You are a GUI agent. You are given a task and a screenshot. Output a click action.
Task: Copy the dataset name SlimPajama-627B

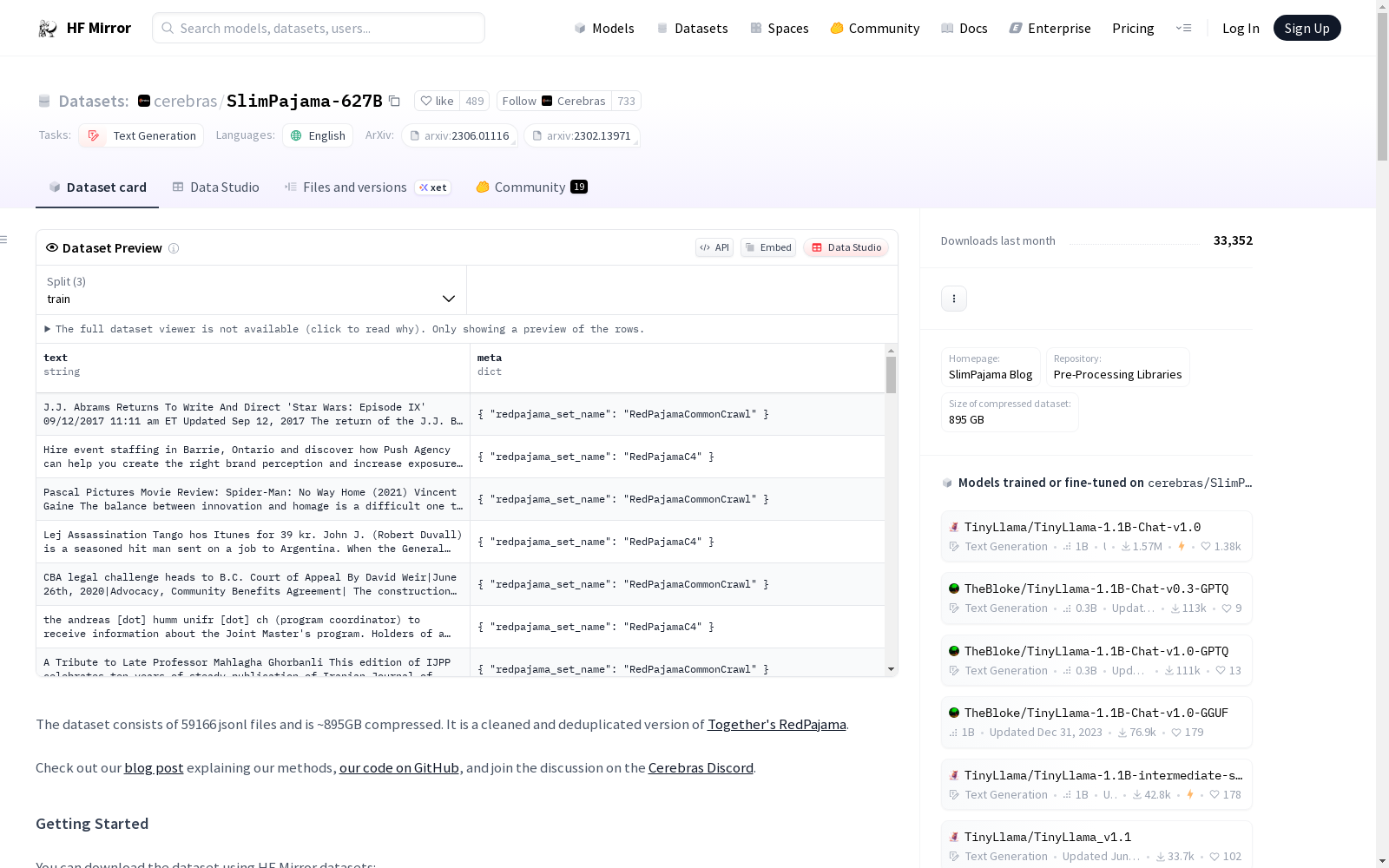coord(394,101)
